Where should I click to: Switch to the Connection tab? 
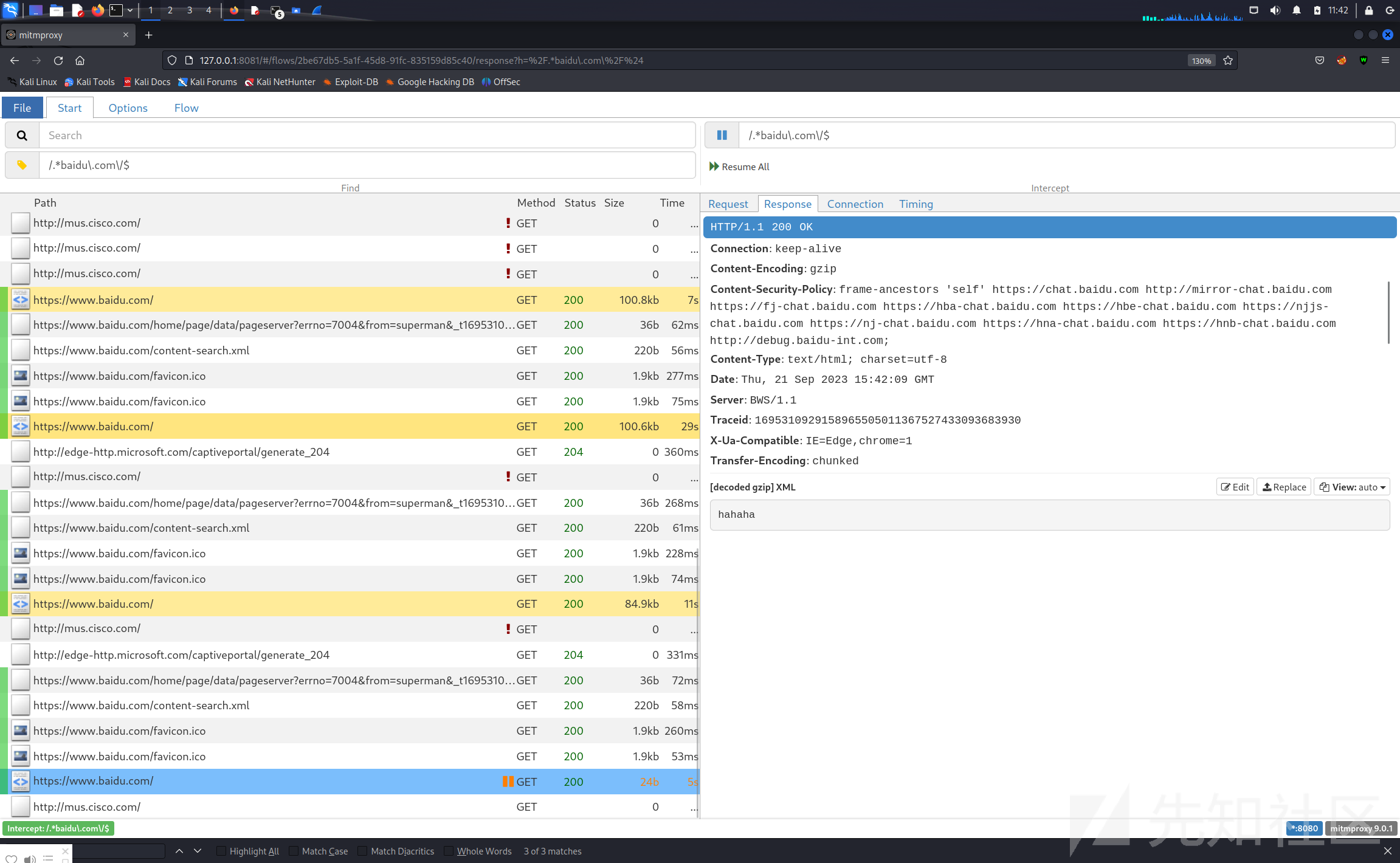(x=855, y=204)
